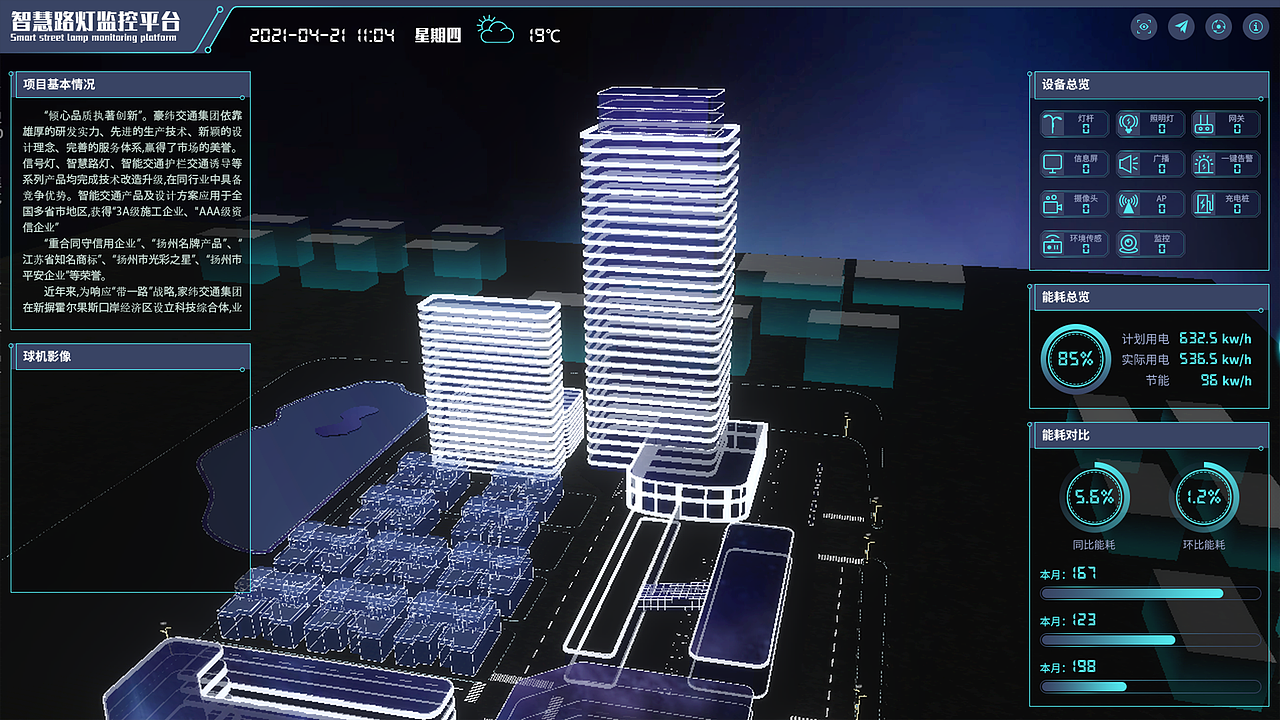Click the 1.2% 环比能耗 ring gauge

click(x=1204, y=497)
